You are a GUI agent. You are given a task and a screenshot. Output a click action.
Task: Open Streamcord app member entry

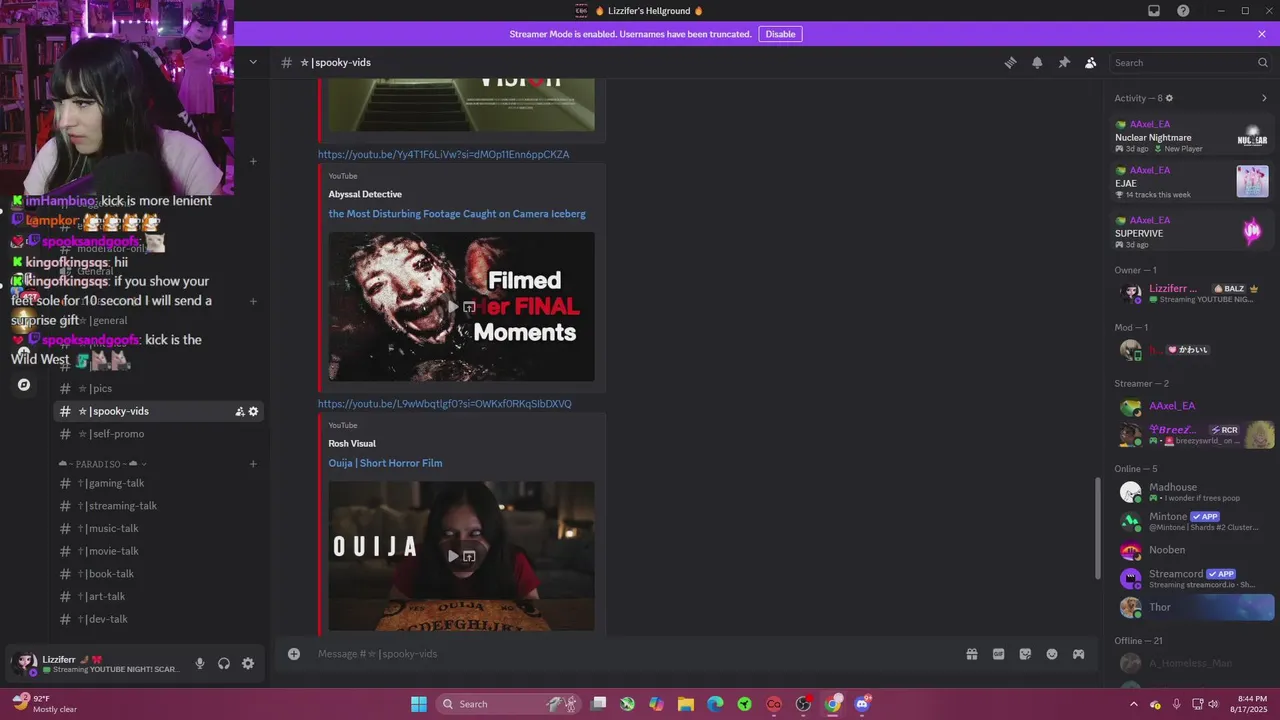[x=1194, y=578]
